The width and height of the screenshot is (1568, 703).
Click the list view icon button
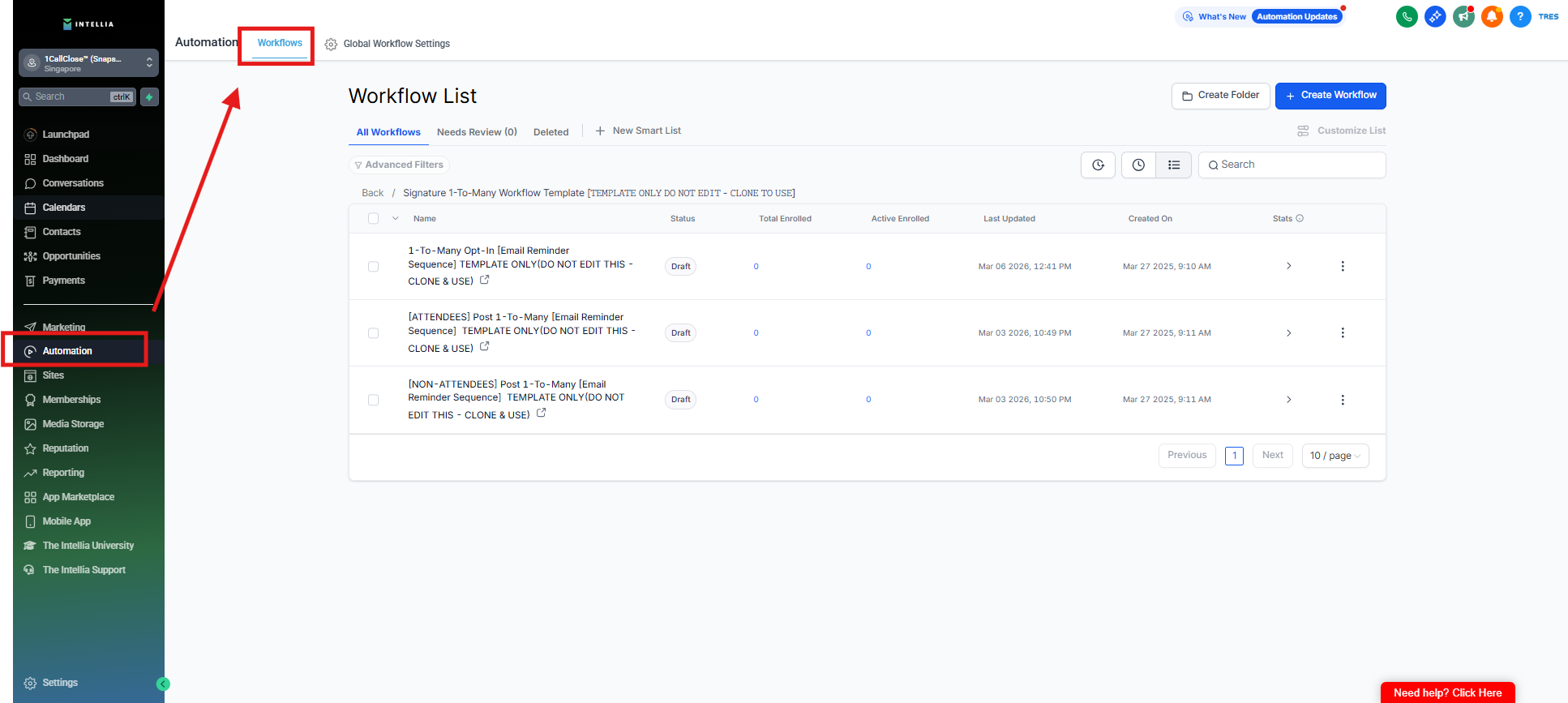coord(1173,165)
